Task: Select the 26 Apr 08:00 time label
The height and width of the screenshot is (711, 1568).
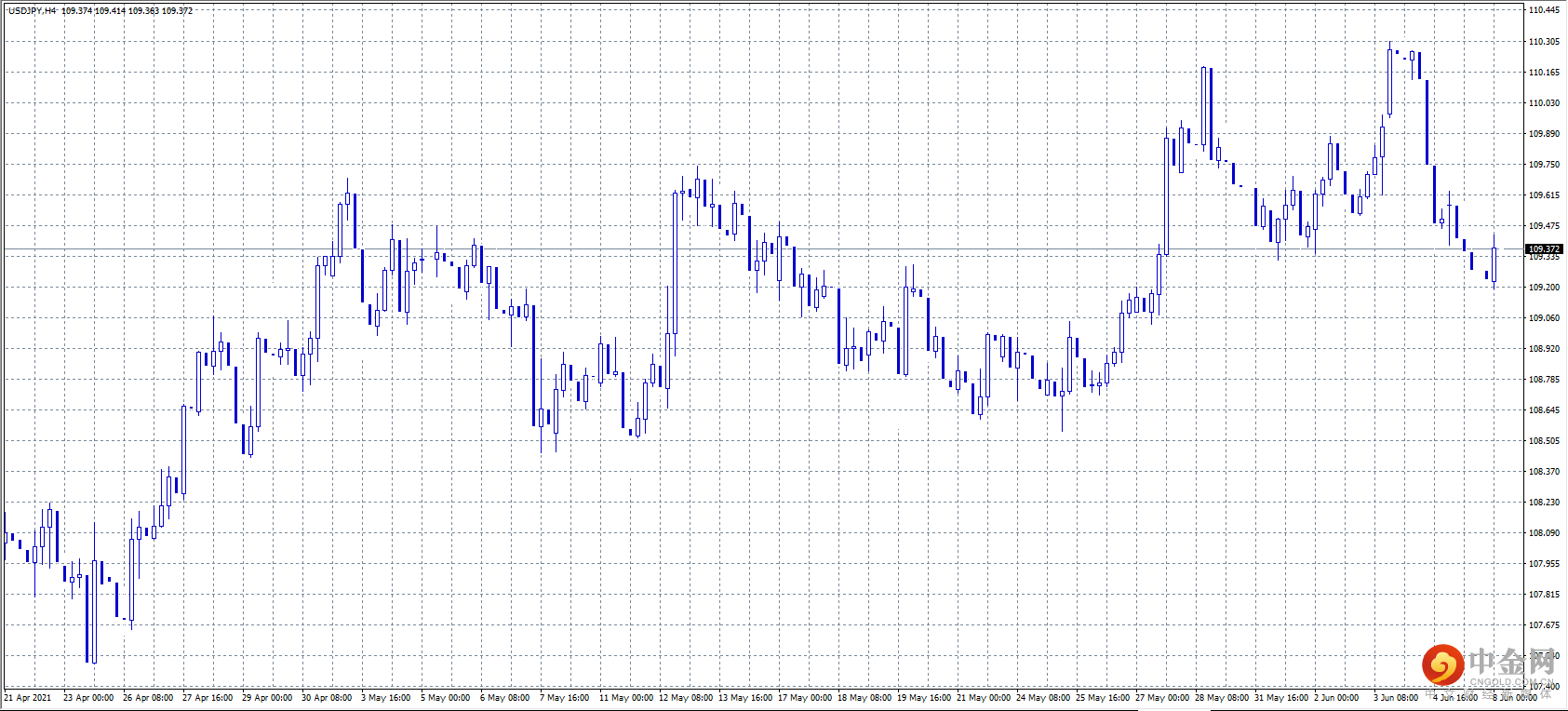Action: tap(148, 697)
